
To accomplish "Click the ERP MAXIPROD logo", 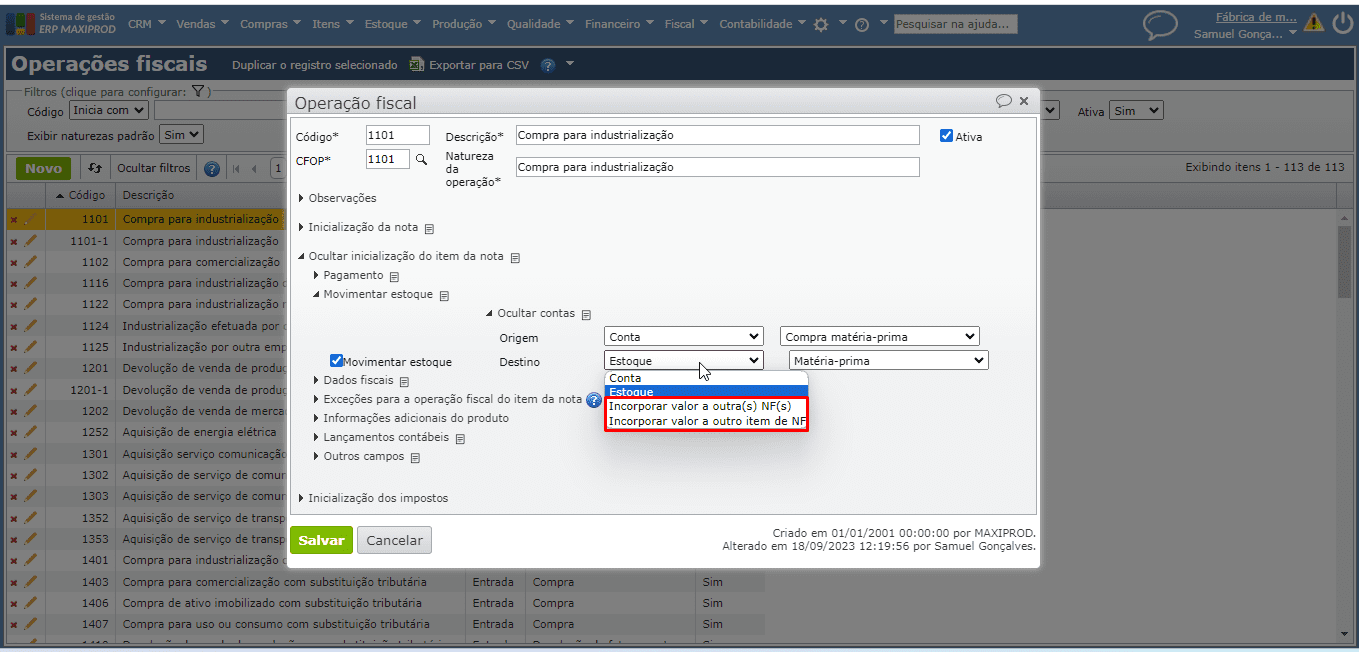I will coord(62,23).
